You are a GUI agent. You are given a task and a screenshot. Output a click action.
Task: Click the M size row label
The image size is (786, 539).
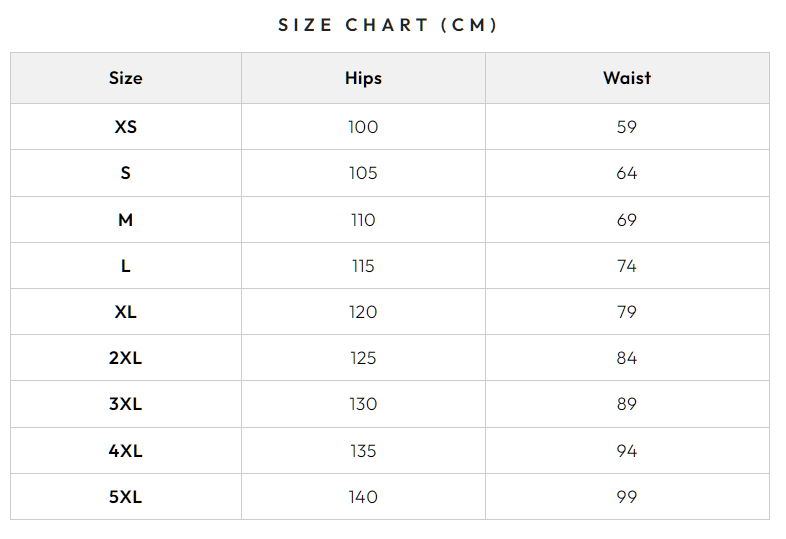tap(126, 220)
